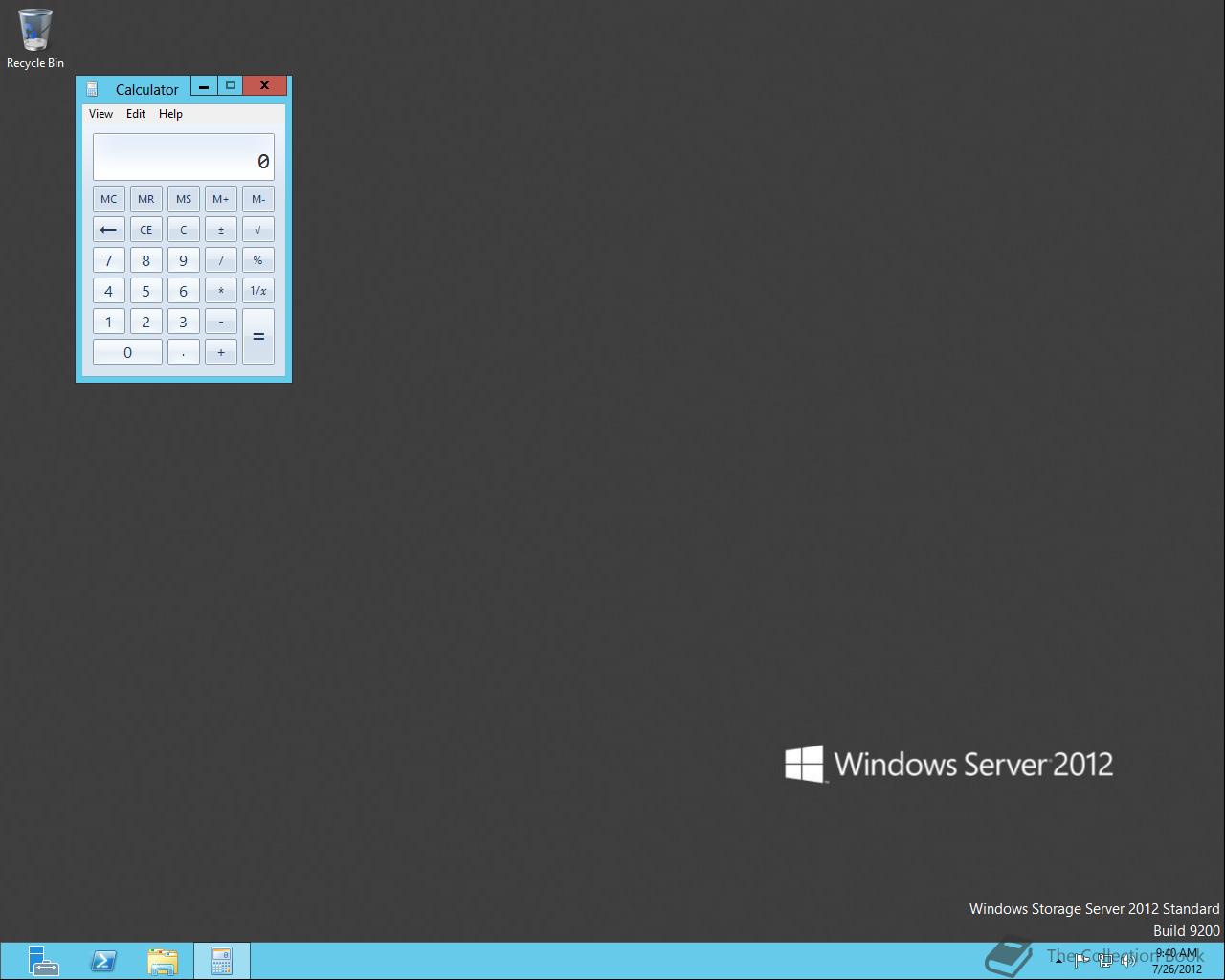Close the Calculator window
The image size is (1225, 980).
265,86
